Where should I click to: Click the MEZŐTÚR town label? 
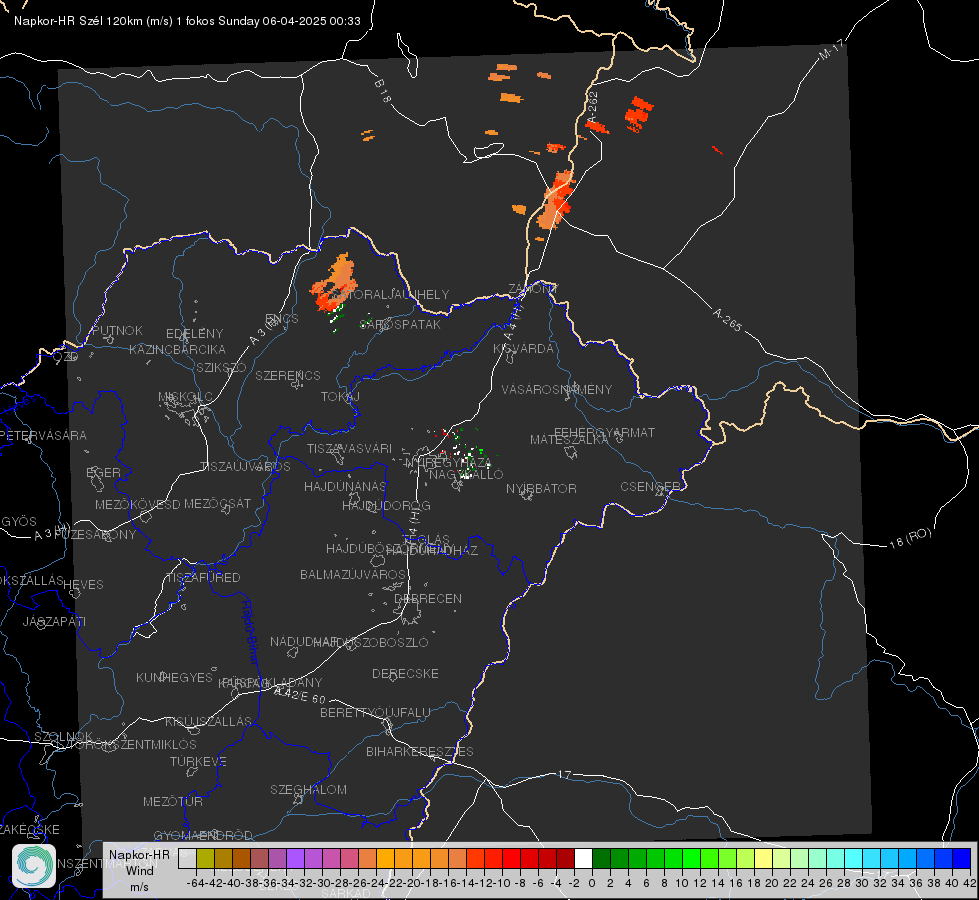[173, 801]
